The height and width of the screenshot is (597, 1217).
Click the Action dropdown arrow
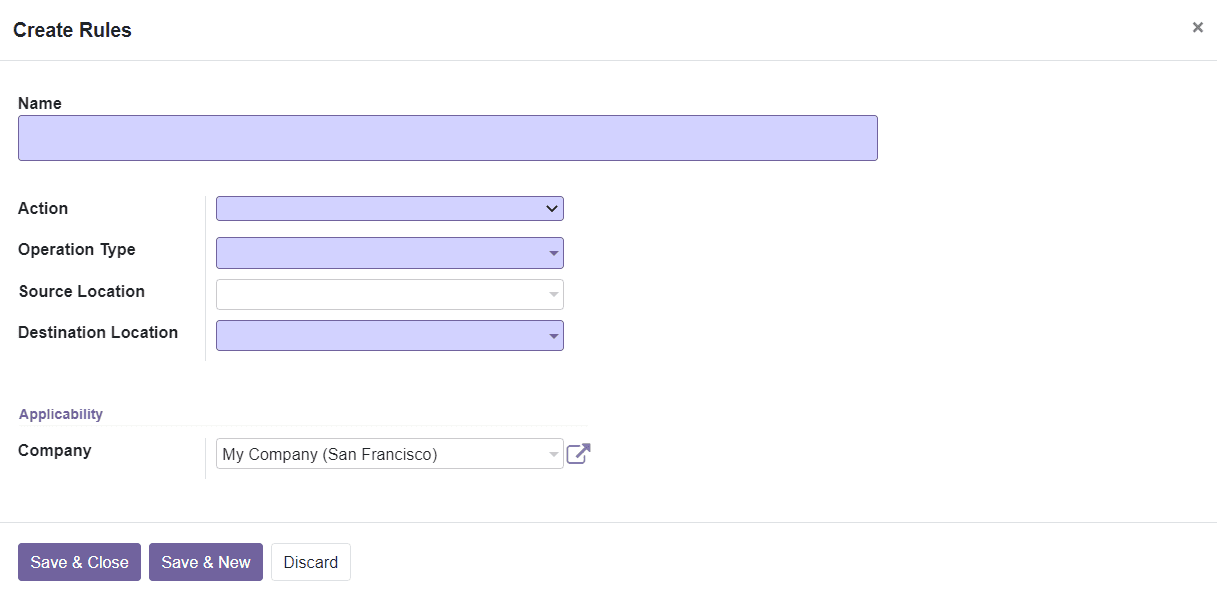[x=552, y=208]
